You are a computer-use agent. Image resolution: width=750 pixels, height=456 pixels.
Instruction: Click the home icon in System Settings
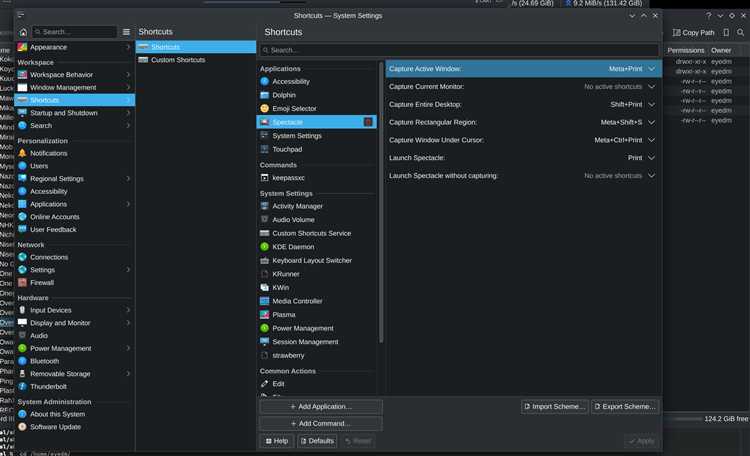(23, 32)
